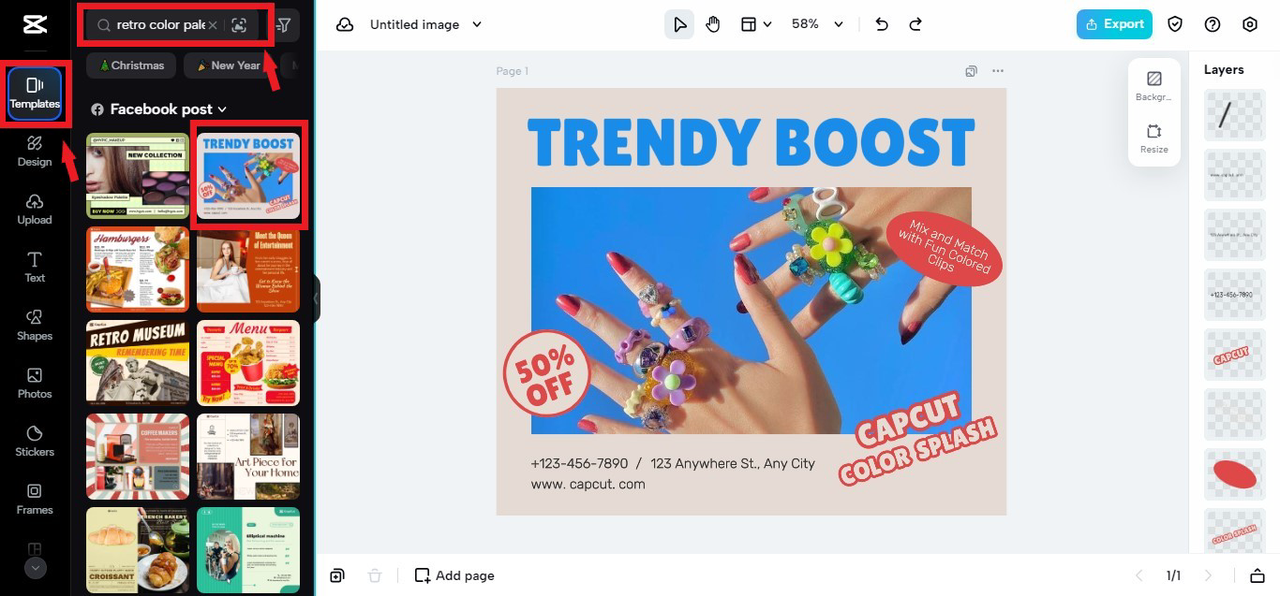Image resolution: width=1280 pixels, height=596 pixels.
Task: Open the Shapes panel
Action: tap(34, 325)
